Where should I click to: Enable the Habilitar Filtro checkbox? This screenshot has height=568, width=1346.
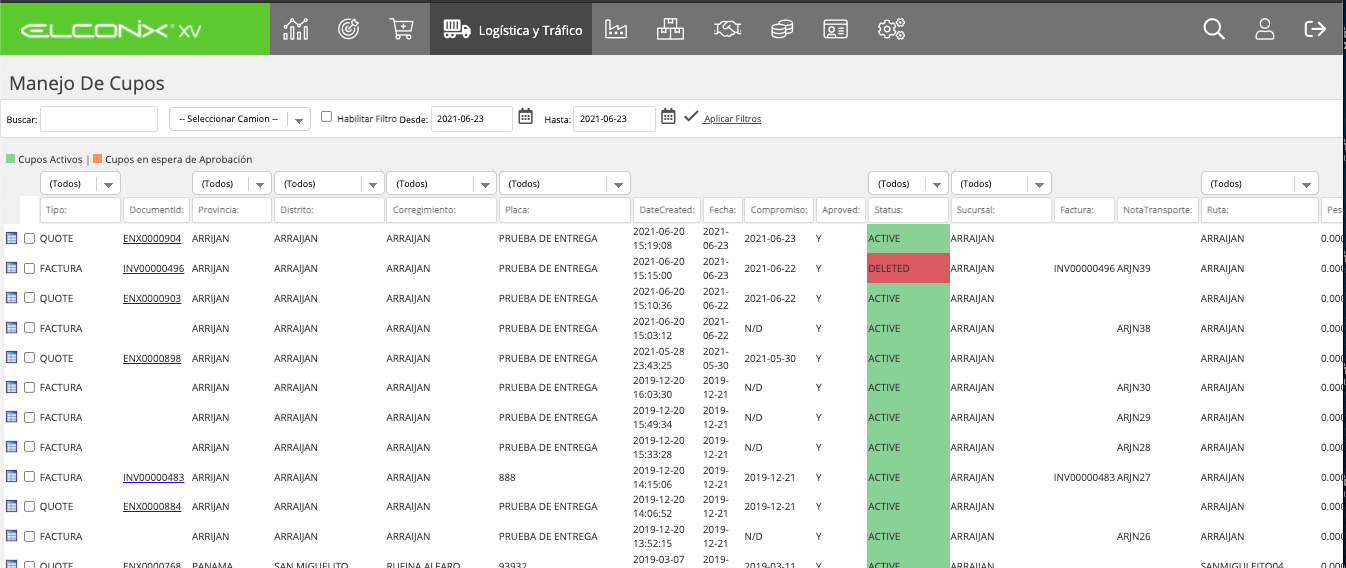[x=327, y=117]
